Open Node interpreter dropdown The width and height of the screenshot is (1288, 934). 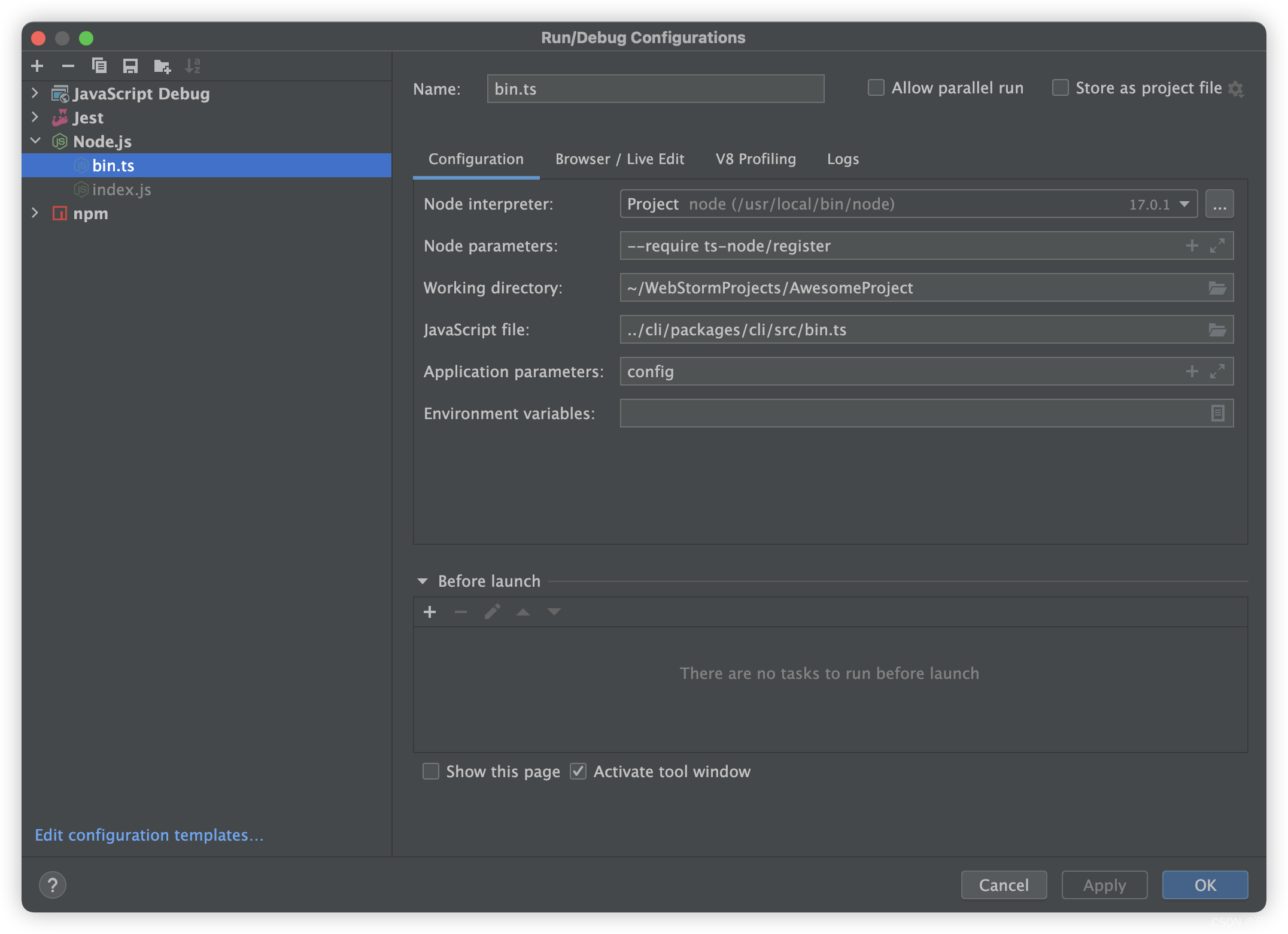click(x=1184, y=204)
